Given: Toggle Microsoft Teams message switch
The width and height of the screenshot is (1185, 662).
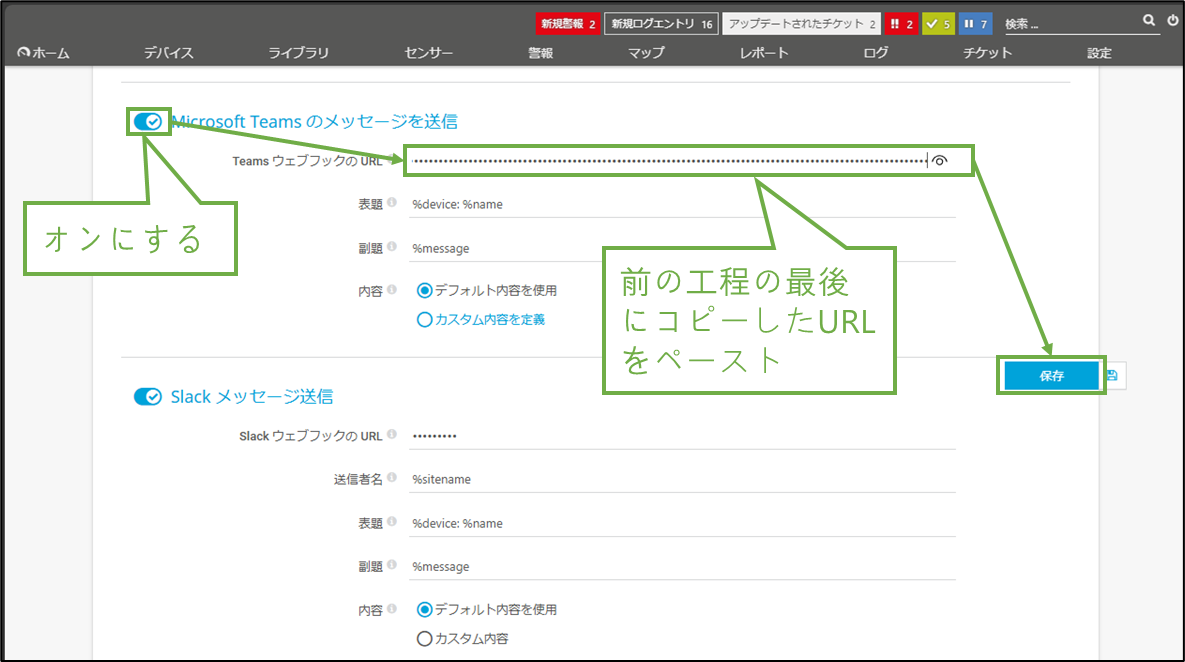Looking at the screenshot, I should click(147, 122).
